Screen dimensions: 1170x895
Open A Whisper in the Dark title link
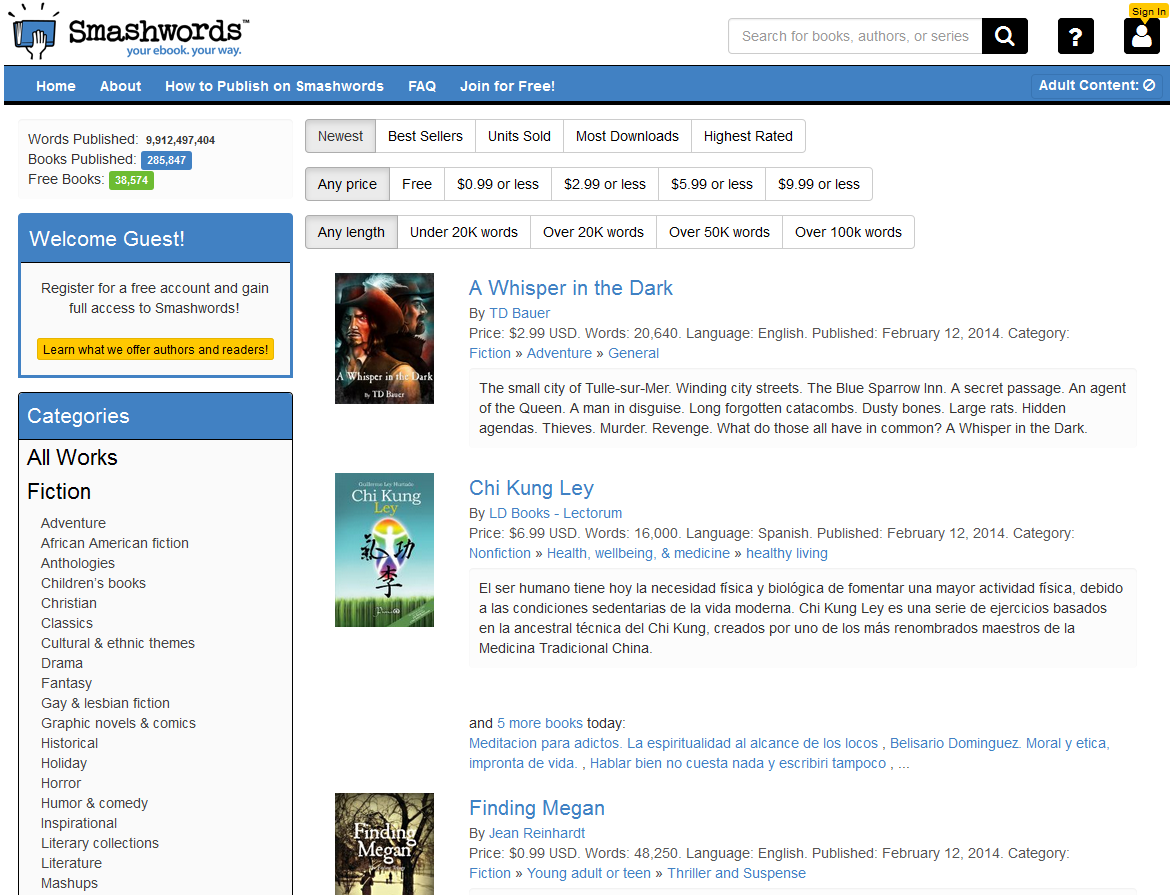pos(571,288)
